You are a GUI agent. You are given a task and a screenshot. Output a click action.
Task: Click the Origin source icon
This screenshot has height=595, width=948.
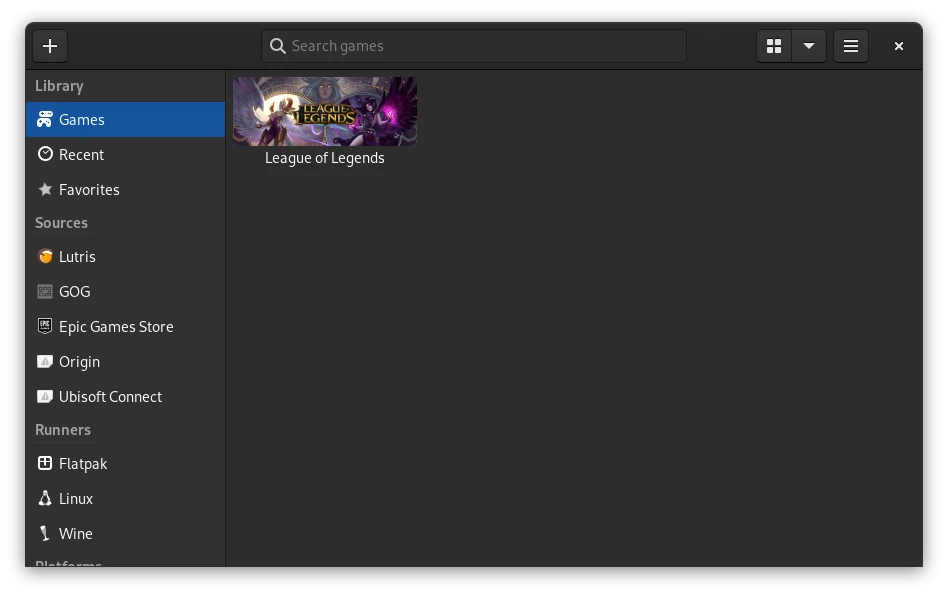45,361
